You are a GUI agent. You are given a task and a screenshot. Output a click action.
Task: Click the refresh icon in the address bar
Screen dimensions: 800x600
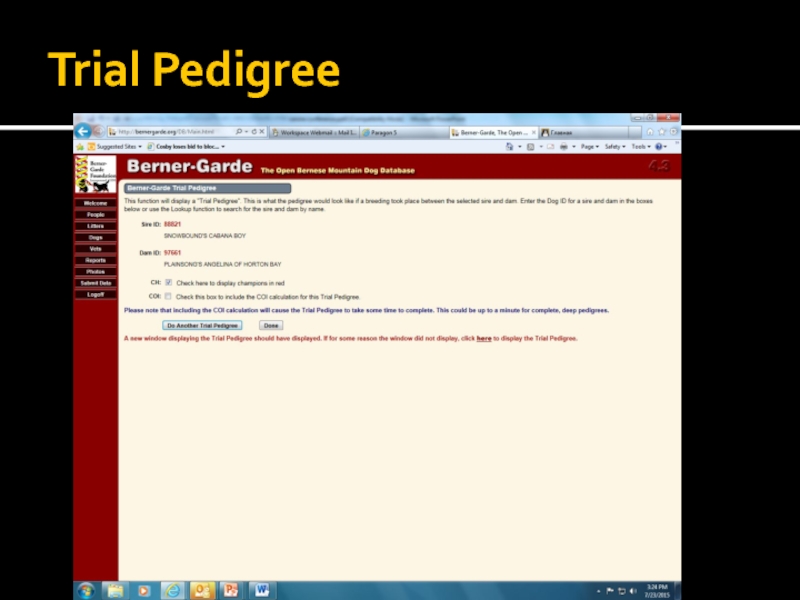pyautogui.click(x=254, y=132)
